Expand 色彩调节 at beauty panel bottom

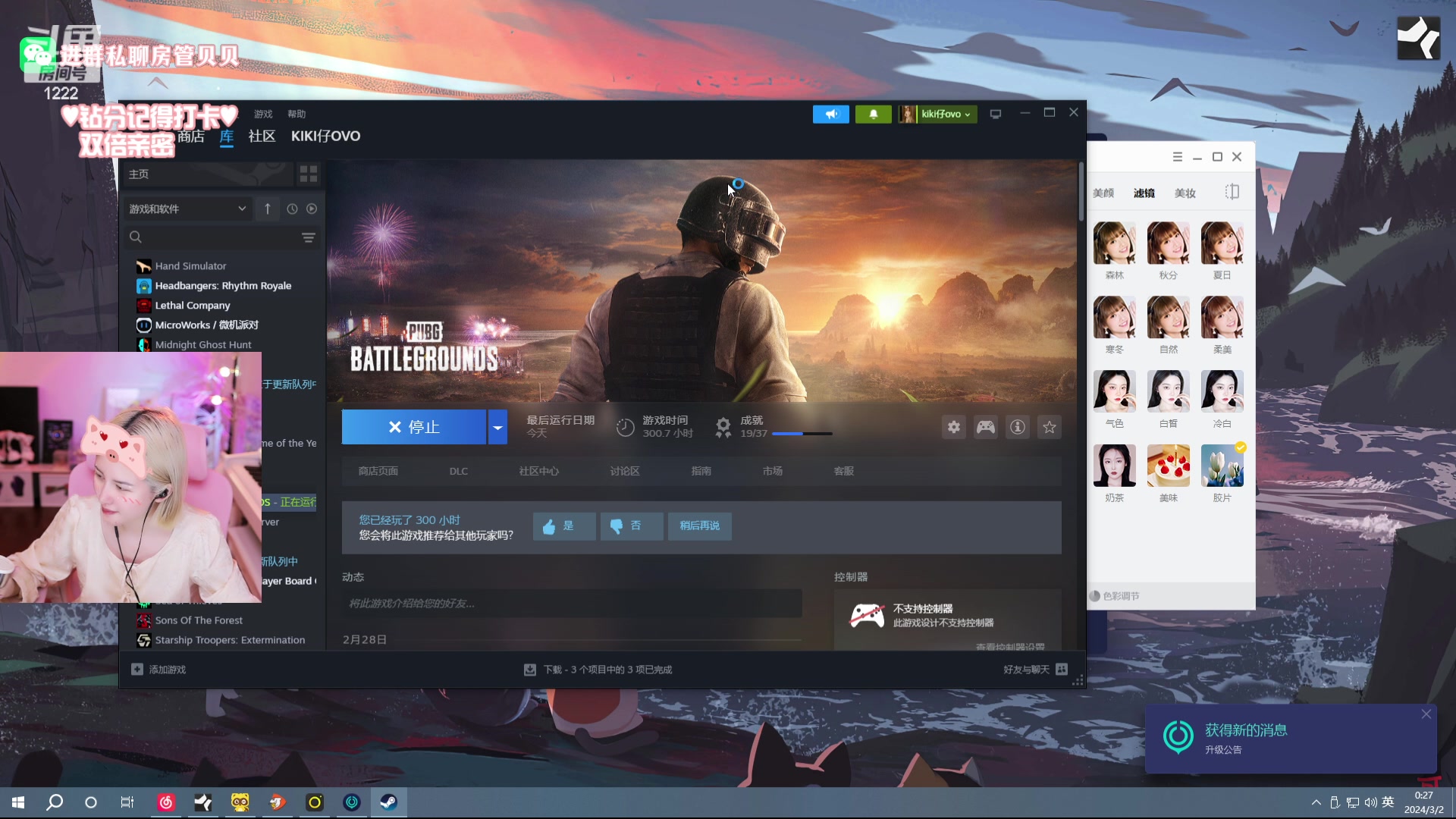(x=1115, y=596)
